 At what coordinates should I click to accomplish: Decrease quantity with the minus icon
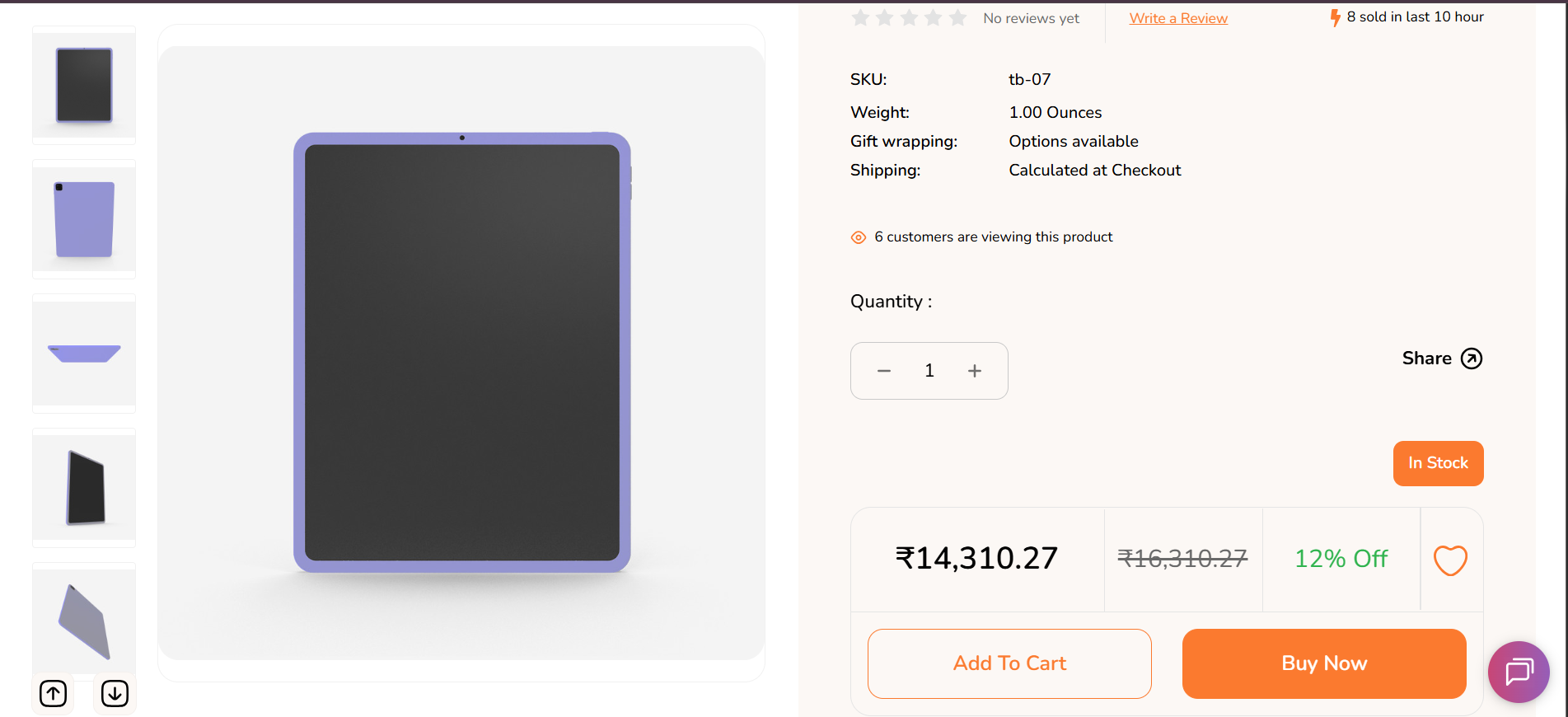click(x=884, y=371)
